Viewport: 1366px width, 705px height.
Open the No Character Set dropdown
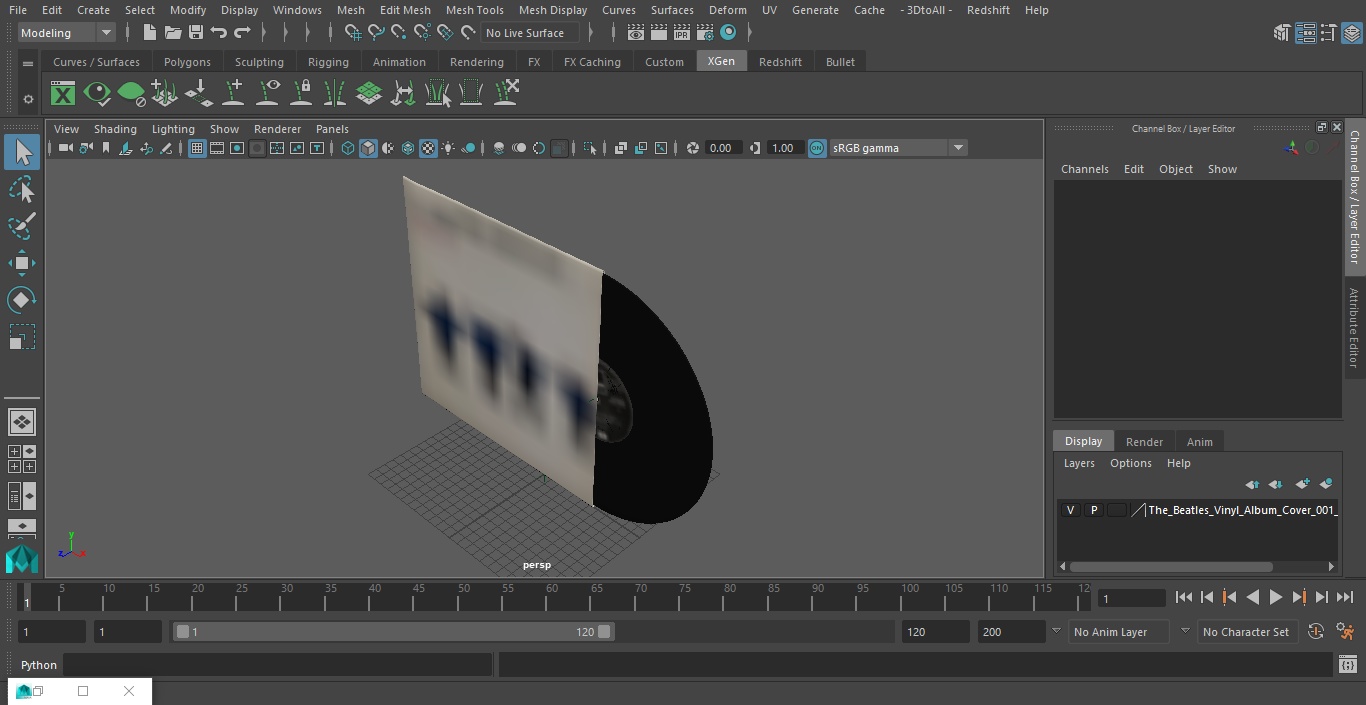point(1246,632)
